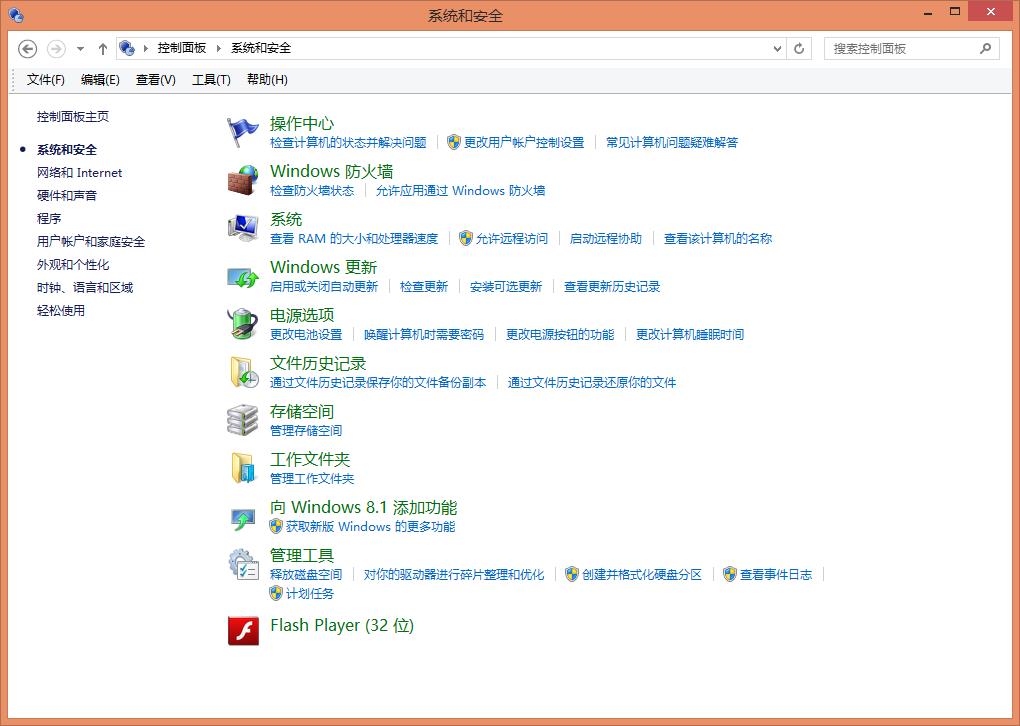Open 存储空间 drive stack icon
Screen dimensions: 1020x726
tap(242, 419)
